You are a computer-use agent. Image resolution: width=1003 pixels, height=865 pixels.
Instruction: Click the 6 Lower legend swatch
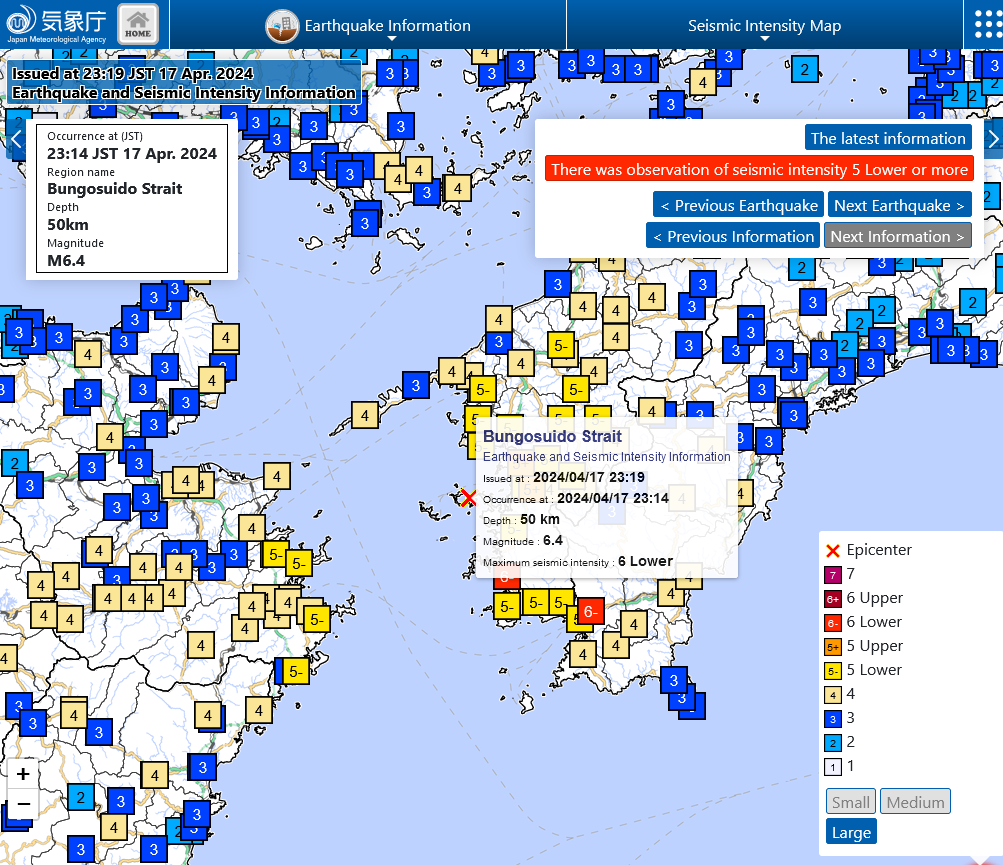pos(832,623)
